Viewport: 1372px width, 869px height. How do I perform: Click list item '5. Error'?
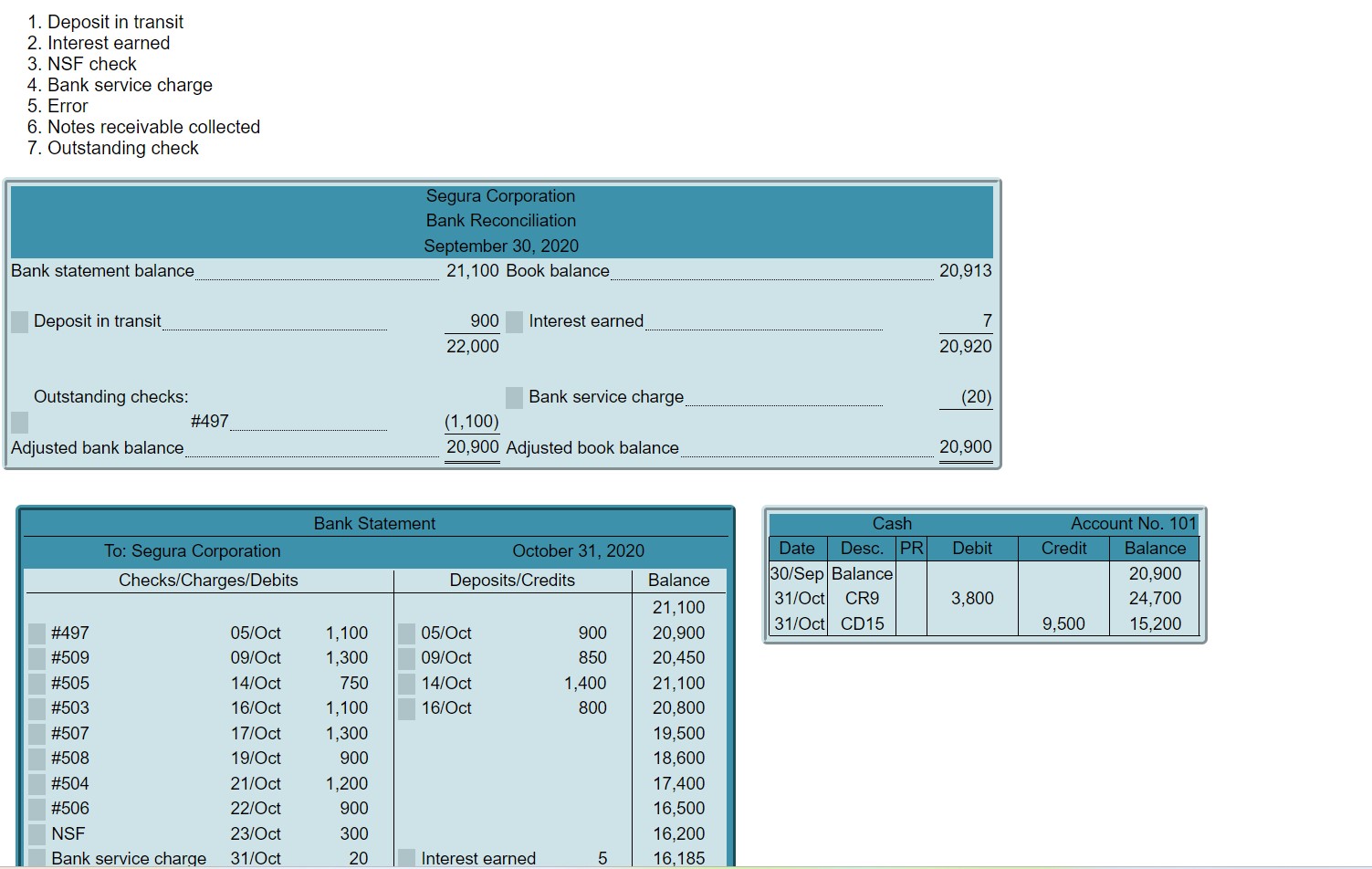pyautogui.click(x=58, y=106)
